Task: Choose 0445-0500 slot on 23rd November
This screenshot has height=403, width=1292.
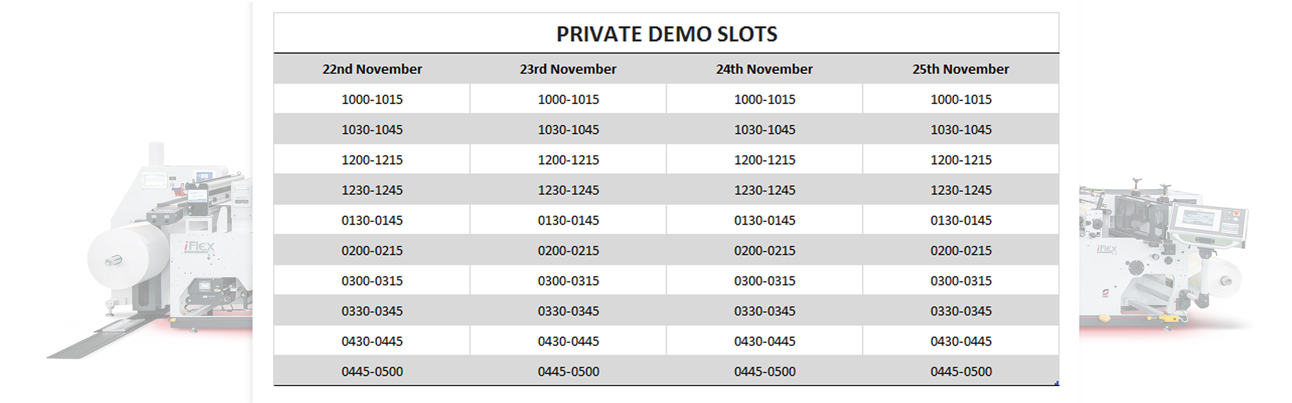Action: click(x=568, y=372)
